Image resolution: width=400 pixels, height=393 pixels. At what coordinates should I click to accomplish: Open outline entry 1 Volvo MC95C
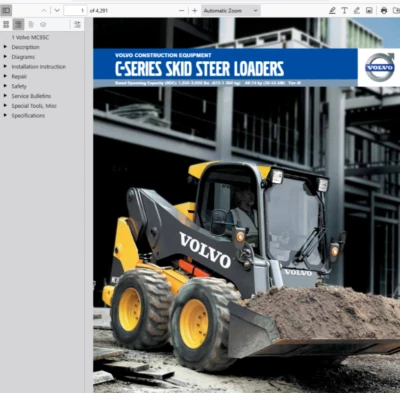click(x=30, y=37)
